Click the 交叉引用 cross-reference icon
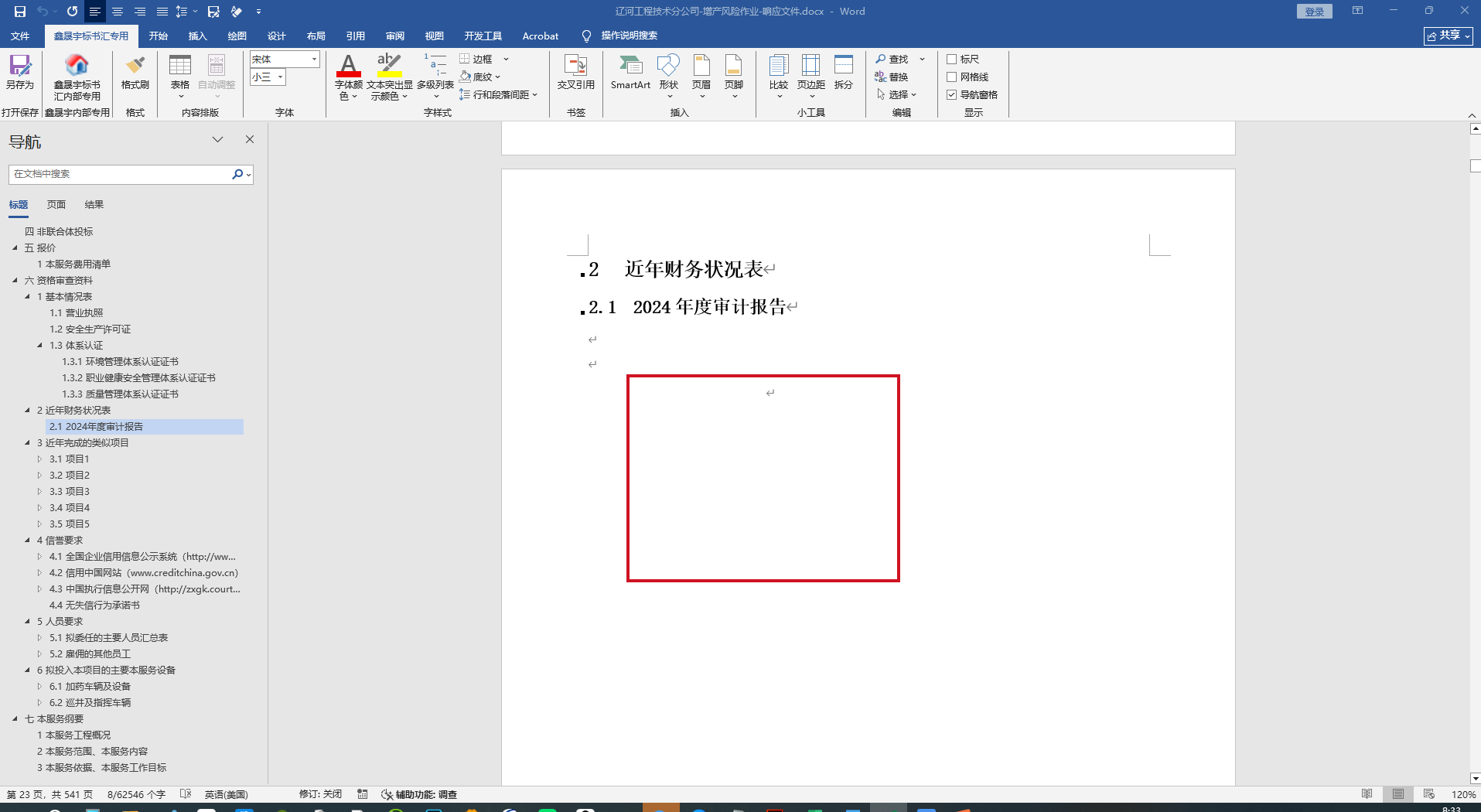This screenshot has height=812, width=1481. [576, 72]
